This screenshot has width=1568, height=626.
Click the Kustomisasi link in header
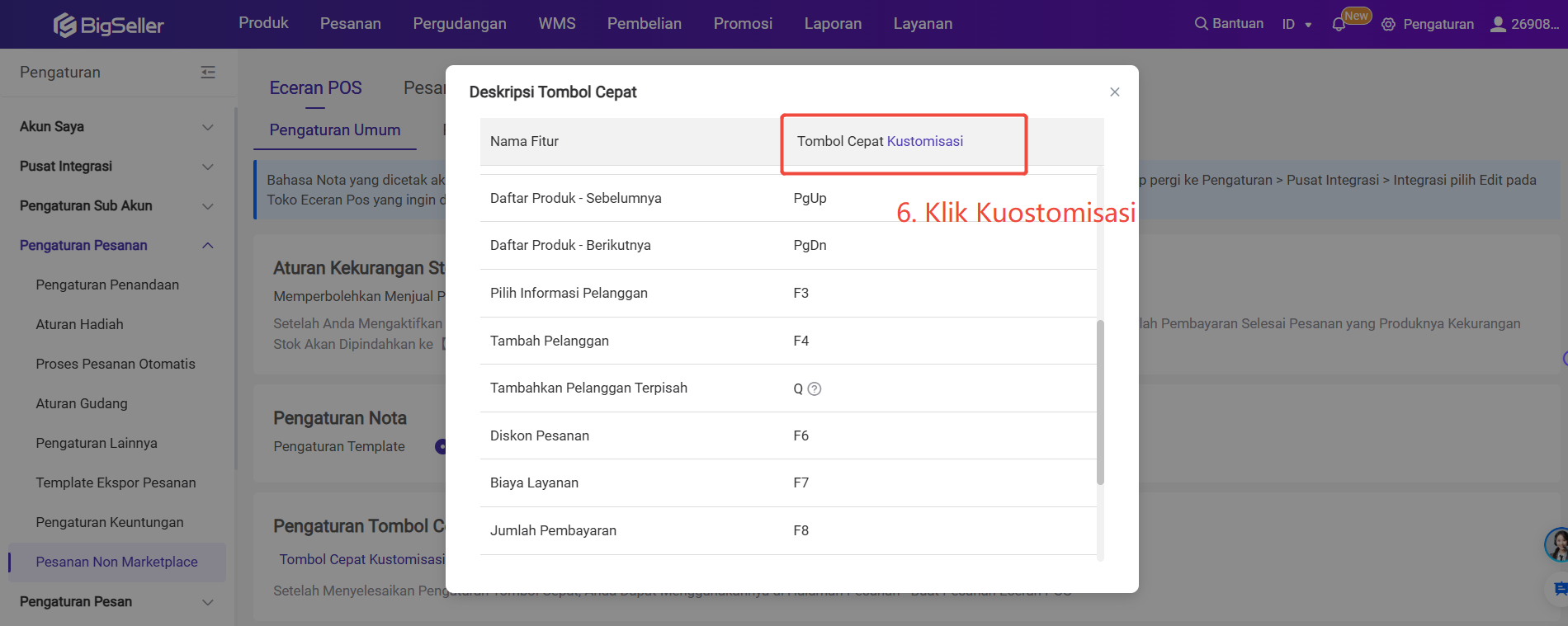[x=924, y=141]
